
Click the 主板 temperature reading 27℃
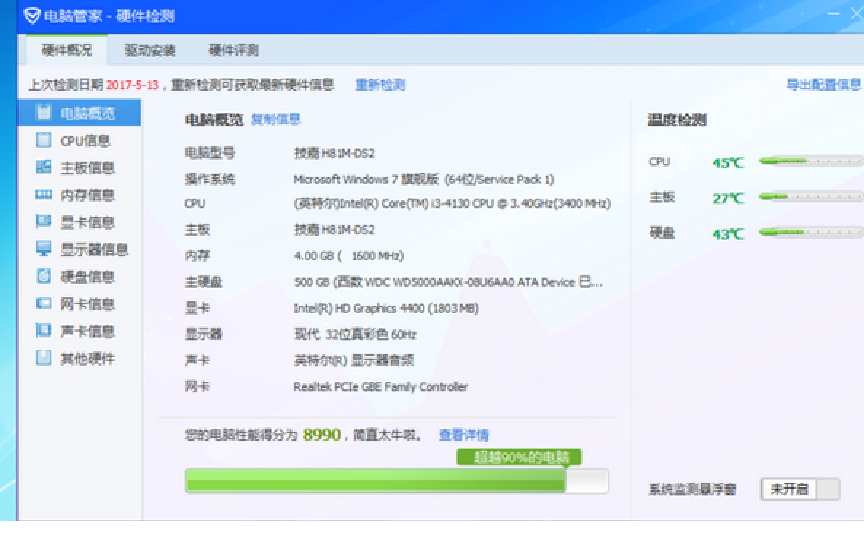pos(728,198)
